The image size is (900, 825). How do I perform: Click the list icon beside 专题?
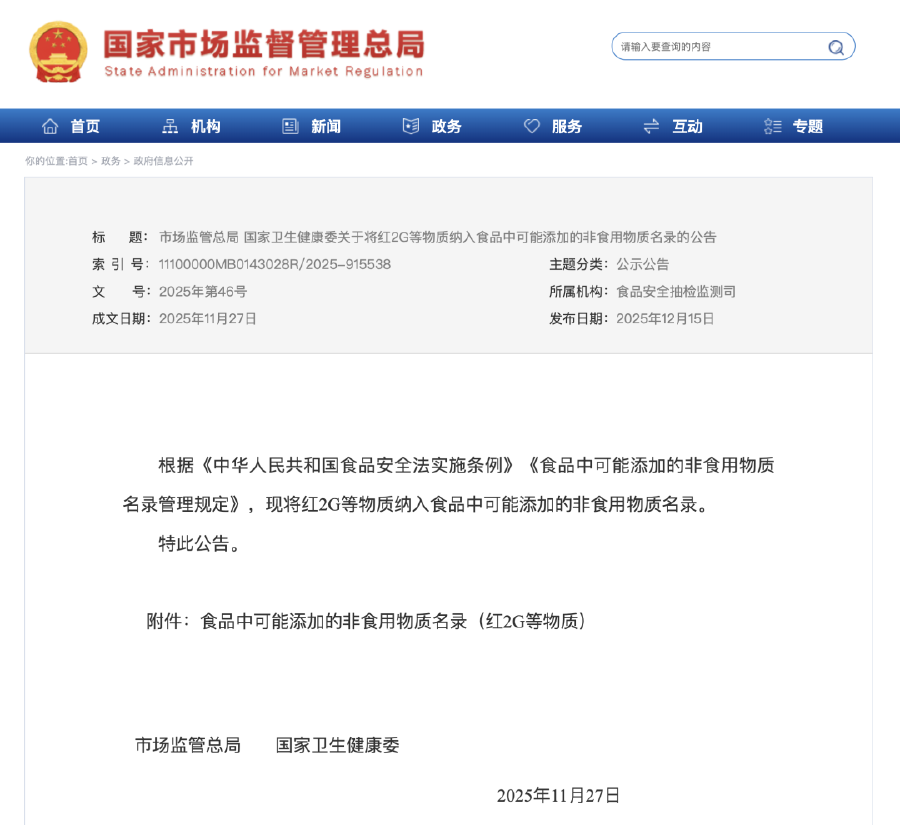pyautogui.click(x=772, y=126)
